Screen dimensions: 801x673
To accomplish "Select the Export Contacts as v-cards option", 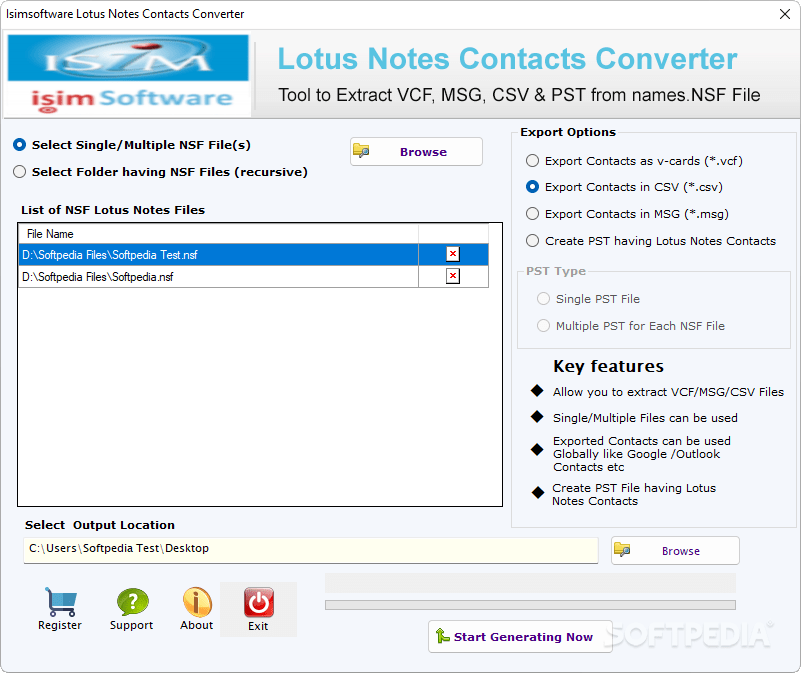I will pos(531,161).
